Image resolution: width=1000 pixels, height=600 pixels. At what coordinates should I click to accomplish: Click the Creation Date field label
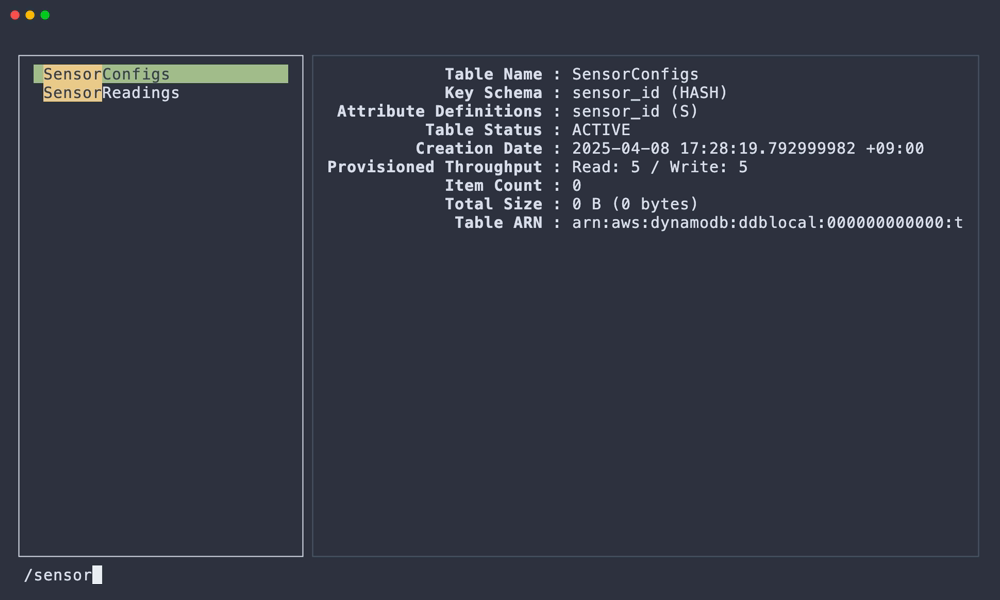[x=479, y=149]
